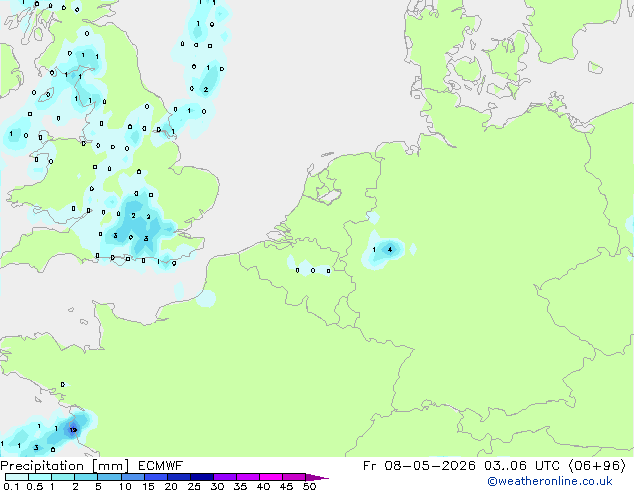Open the weatheronline.co.uk credit link

[x=550, y=481]
